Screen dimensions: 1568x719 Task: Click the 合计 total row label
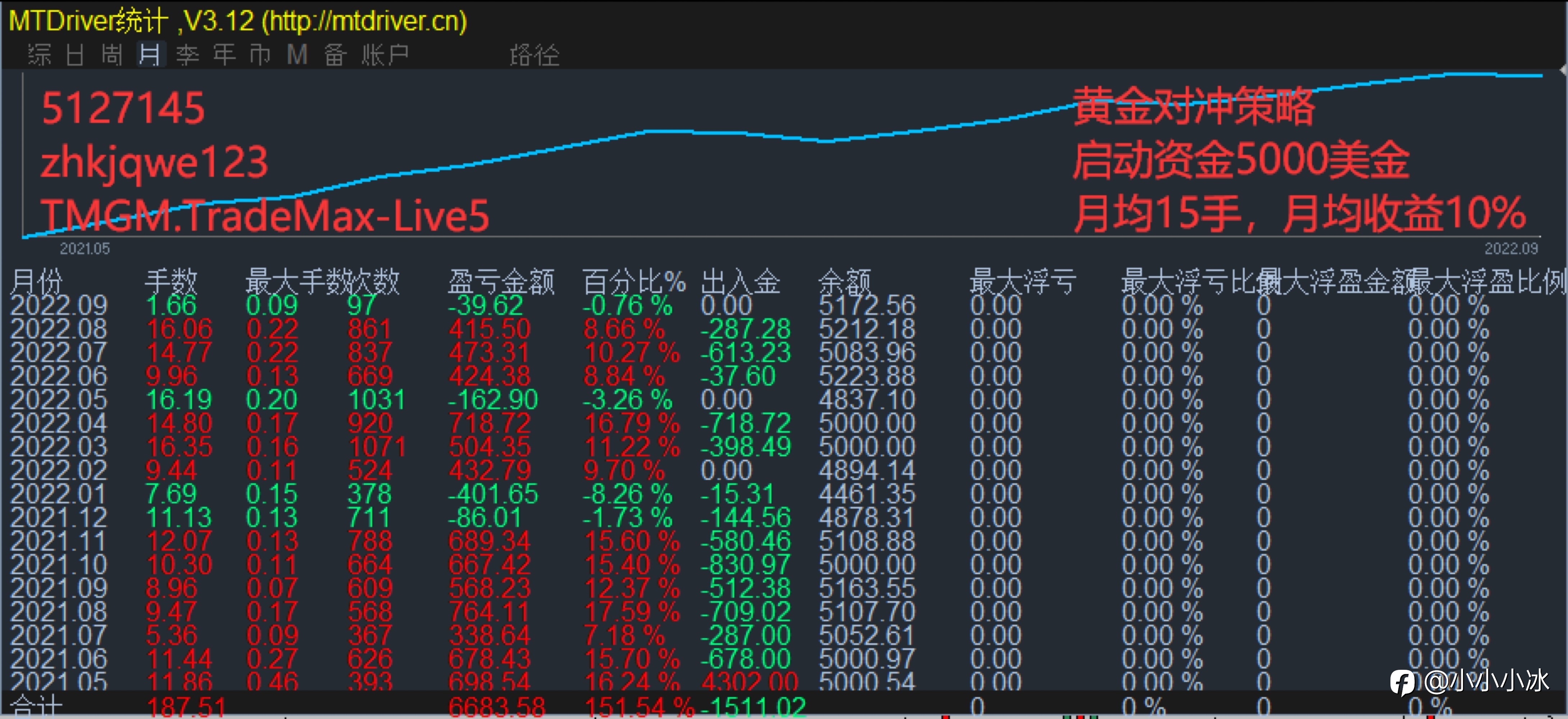[x=37, y=706]
